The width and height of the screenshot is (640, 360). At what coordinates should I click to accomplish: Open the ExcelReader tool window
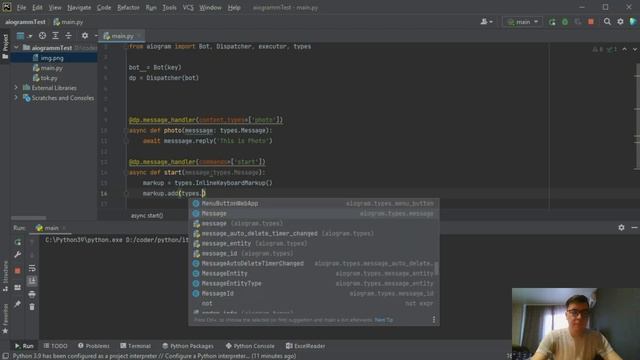(305, 346)
